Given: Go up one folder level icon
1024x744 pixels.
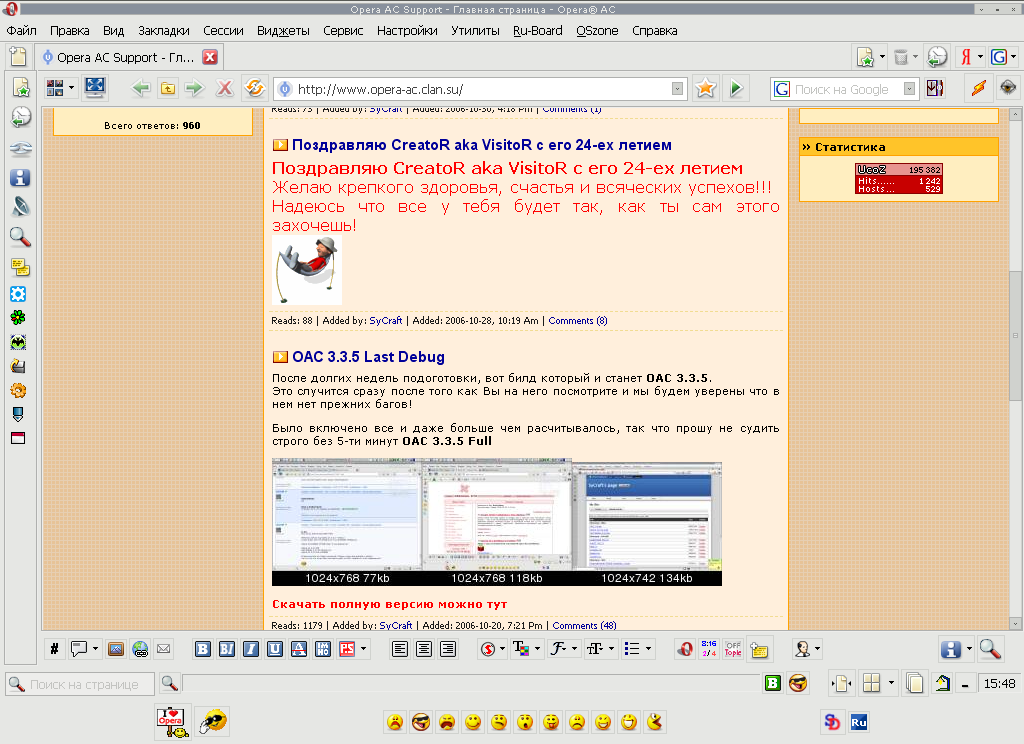Looking at the screenshot, I should pyautogui.click(x=168, y=88).
